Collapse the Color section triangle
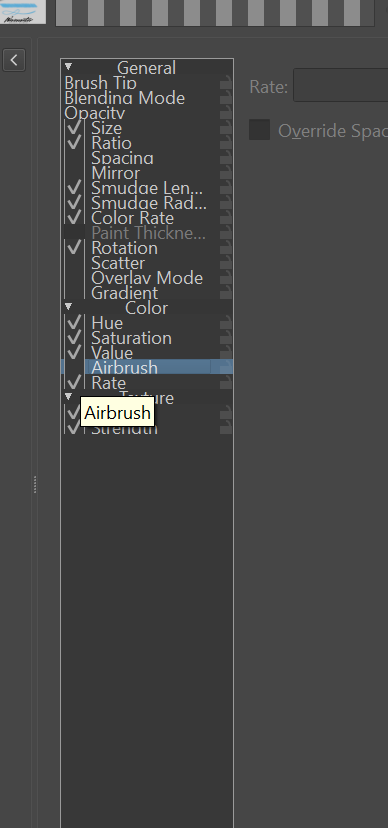 pos(68,306)
